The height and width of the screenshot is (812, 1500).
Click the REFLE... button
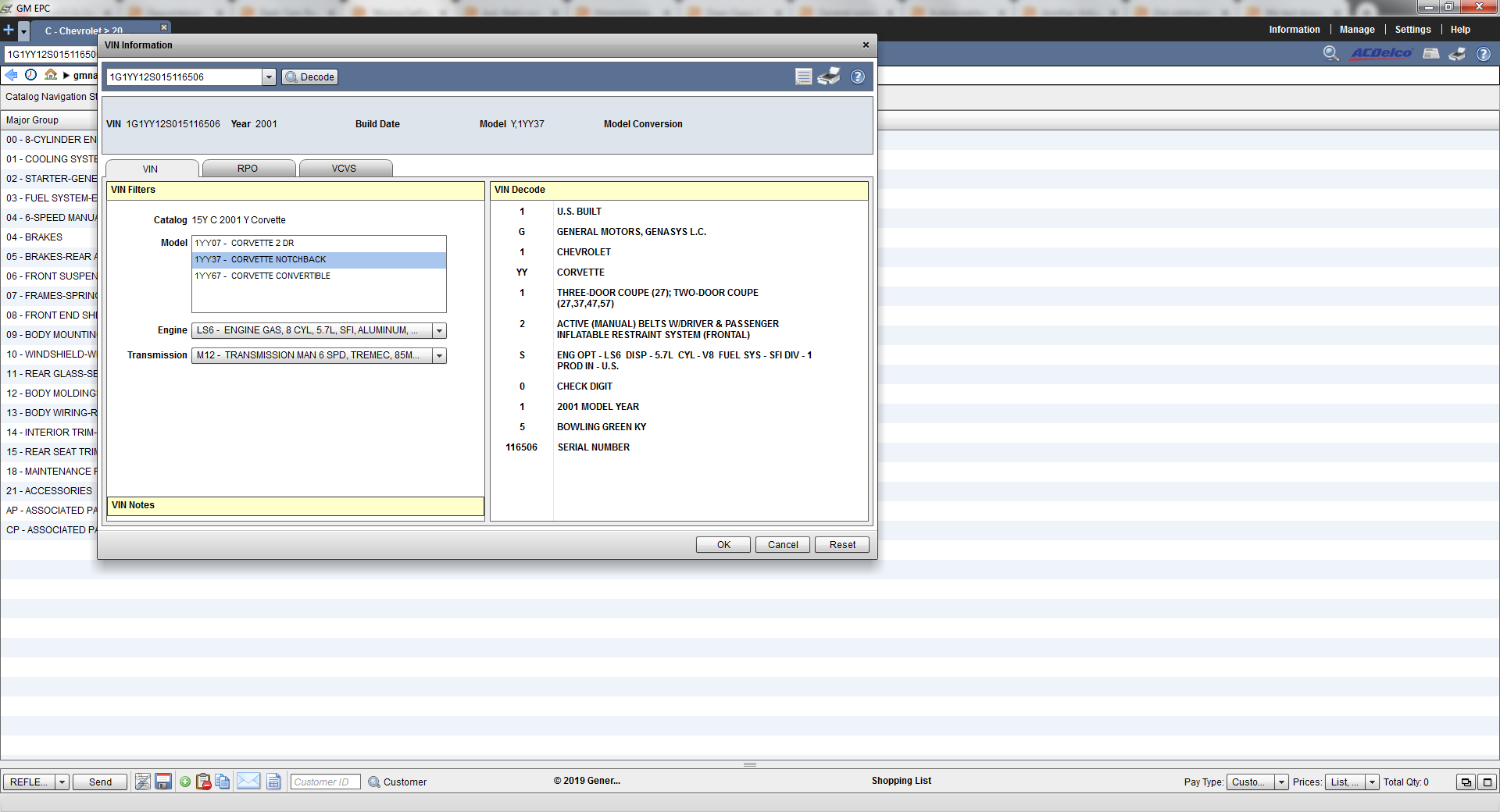pyautogui.click(x=29, y=782)
